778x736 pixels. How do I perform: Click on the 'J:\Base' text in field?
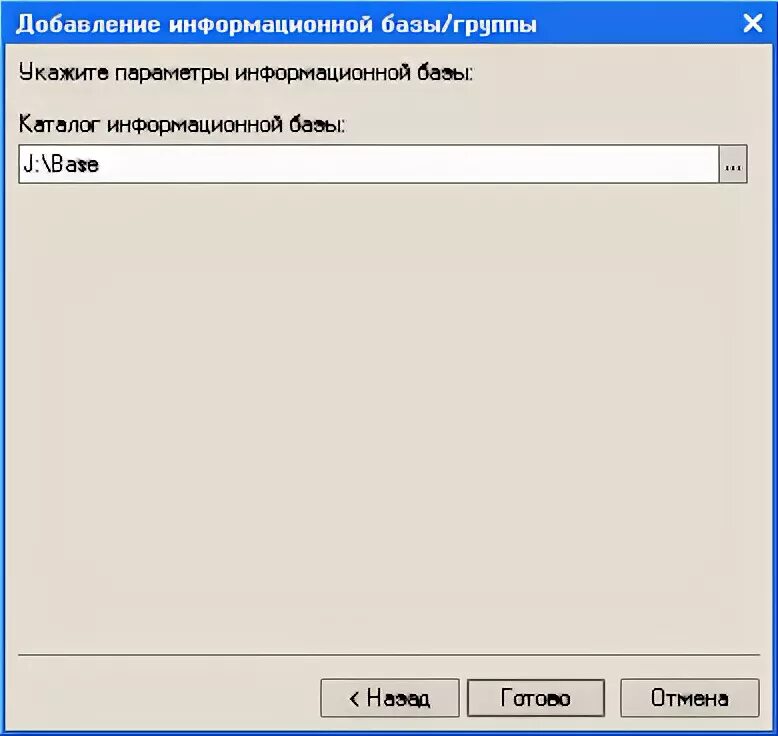[x=61, y=164]
